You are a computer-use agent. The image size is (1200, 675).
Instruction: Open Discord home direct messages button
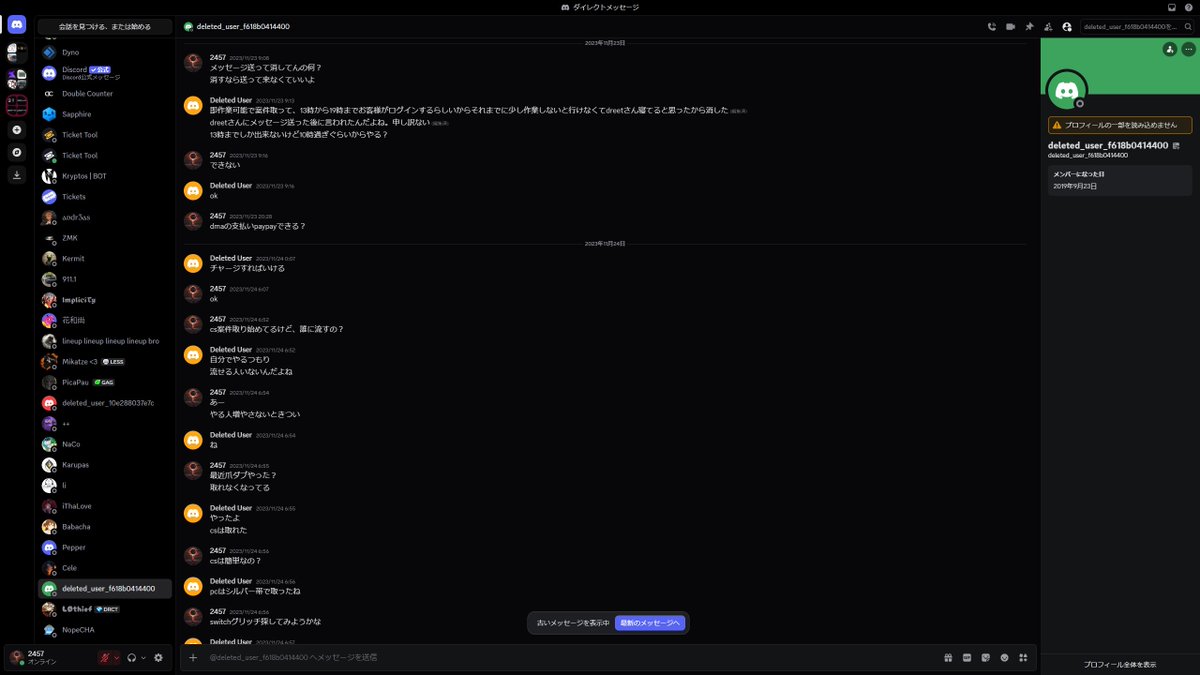pos(16,25)
